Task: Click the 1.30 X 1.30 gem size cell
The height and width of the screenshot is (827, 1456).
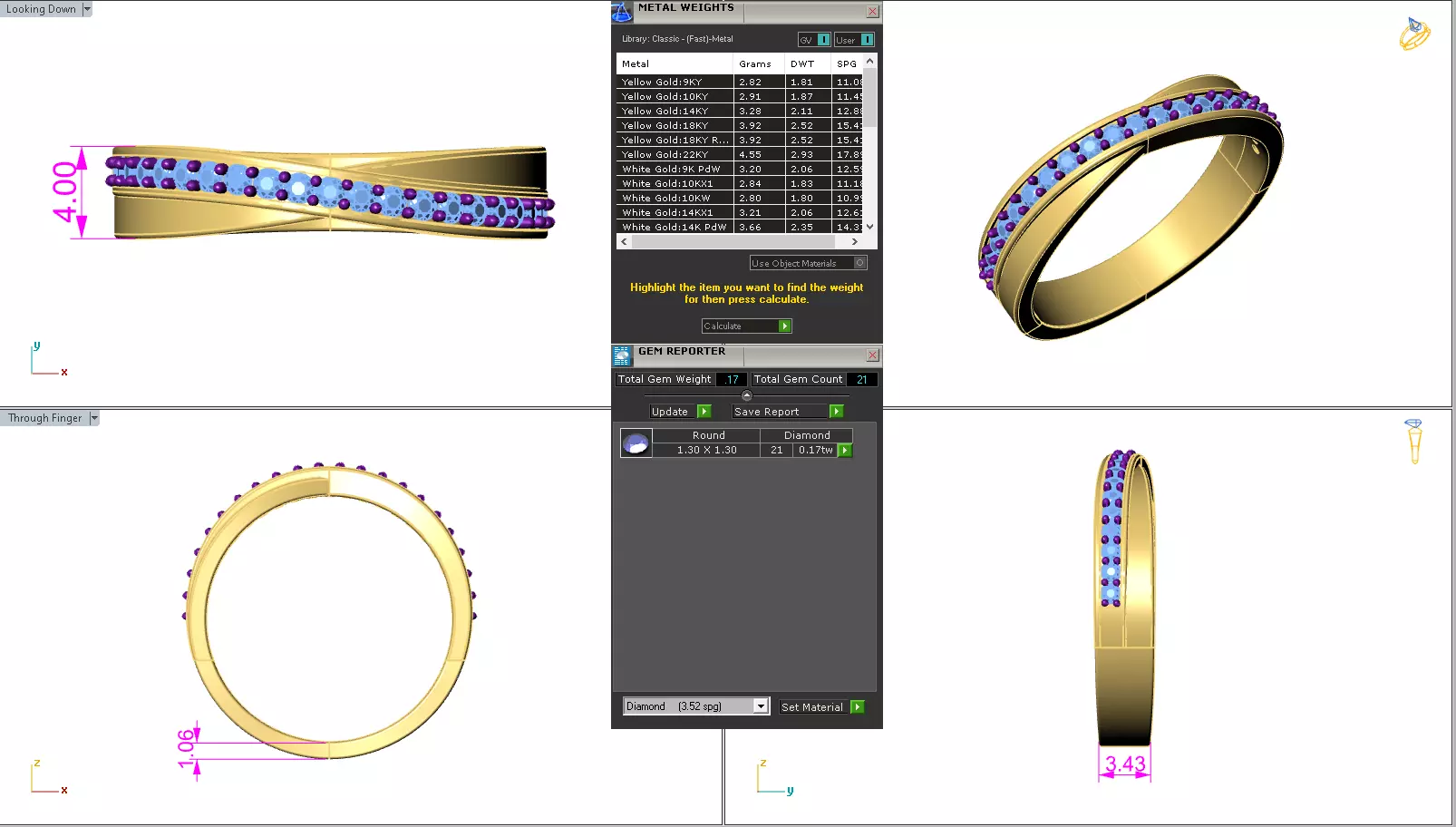Action: (x=706, y=451)
